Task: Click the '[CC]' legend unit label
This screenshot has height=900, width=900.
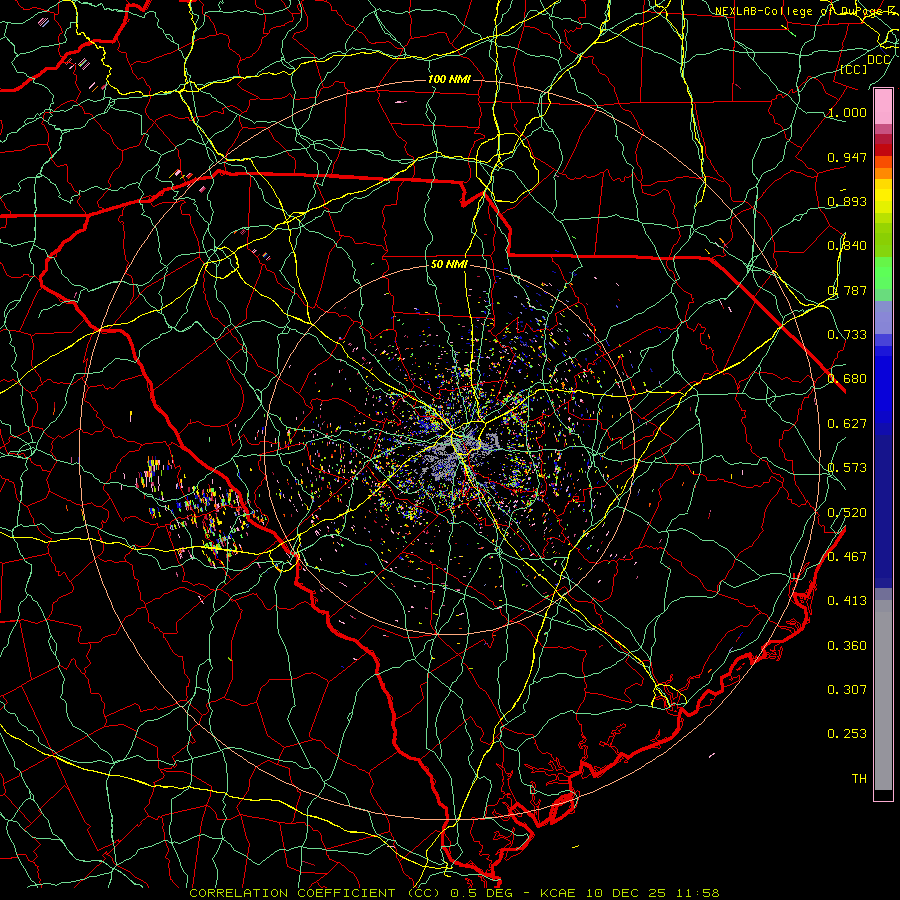Action: pos(854,69)
